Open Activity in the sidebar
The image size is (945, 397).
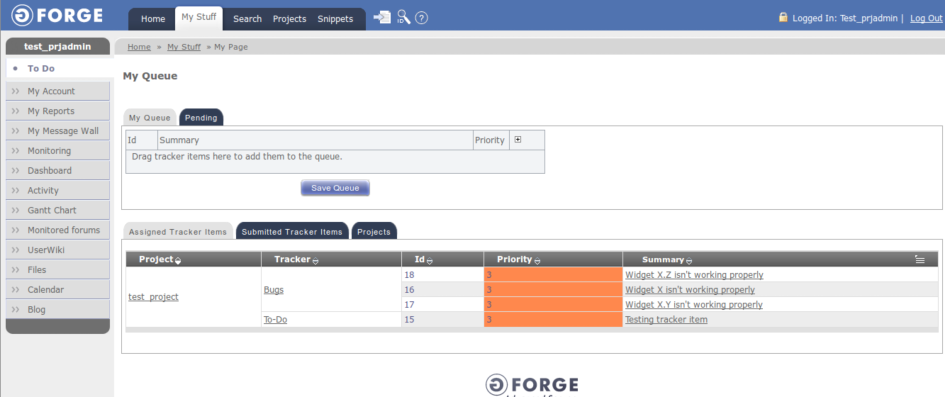point(58,190)
